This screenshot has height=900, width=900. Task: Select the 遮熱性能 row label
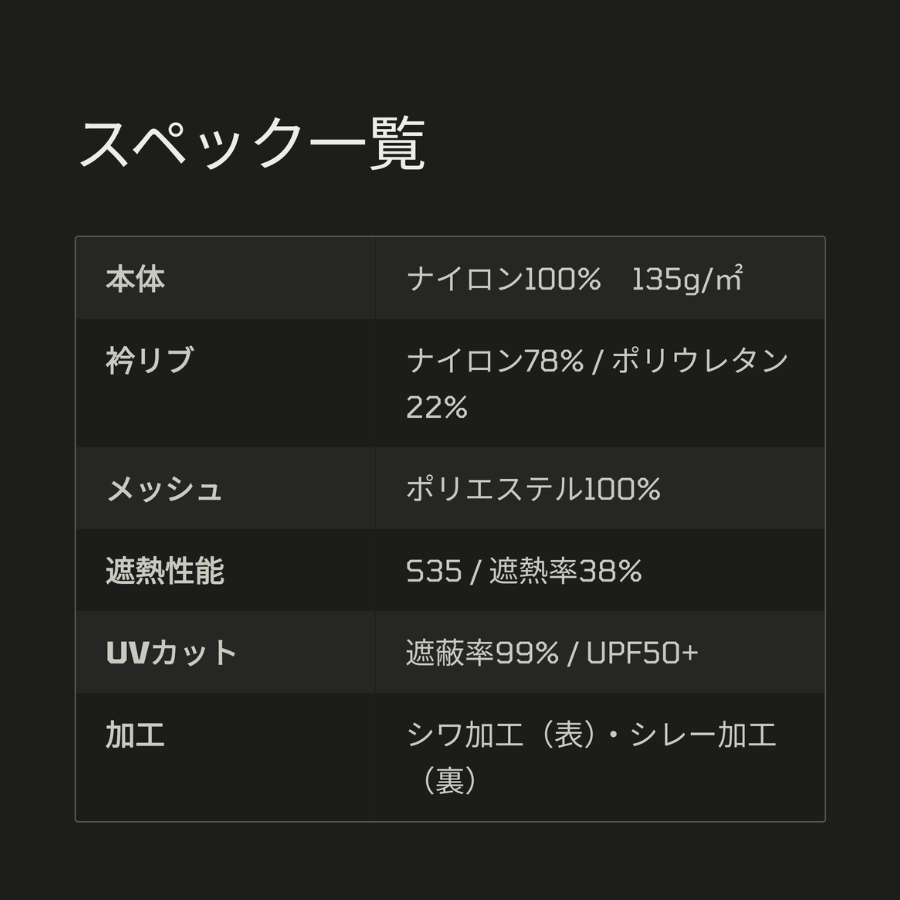point(164,571)
